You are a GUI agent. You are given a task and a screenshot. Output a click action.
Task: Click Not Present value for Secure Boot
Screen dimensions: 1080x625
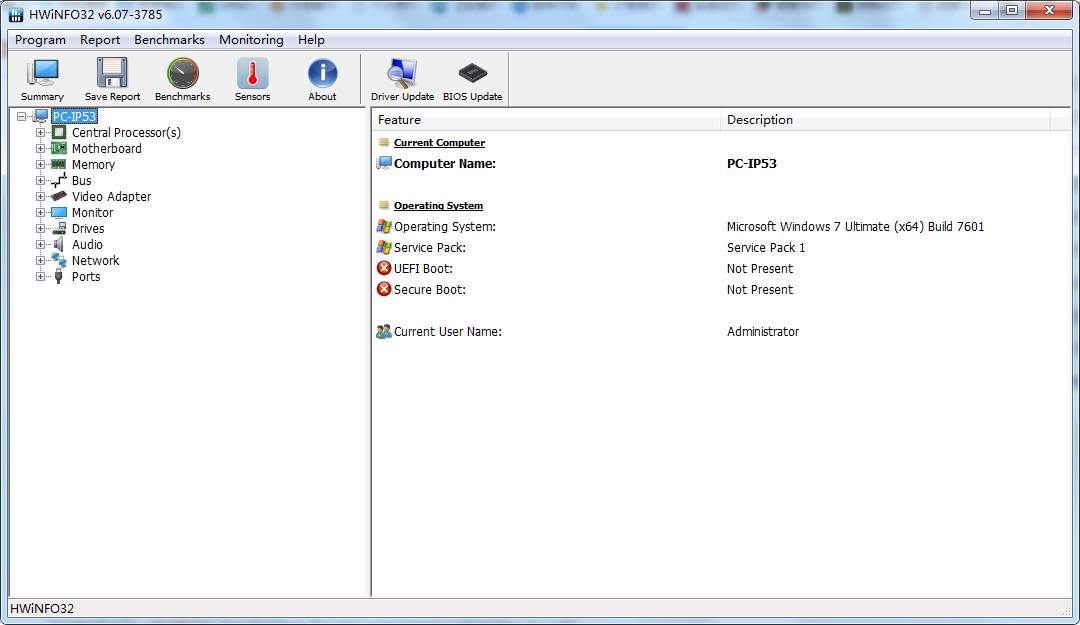click(x=760, y=289)
